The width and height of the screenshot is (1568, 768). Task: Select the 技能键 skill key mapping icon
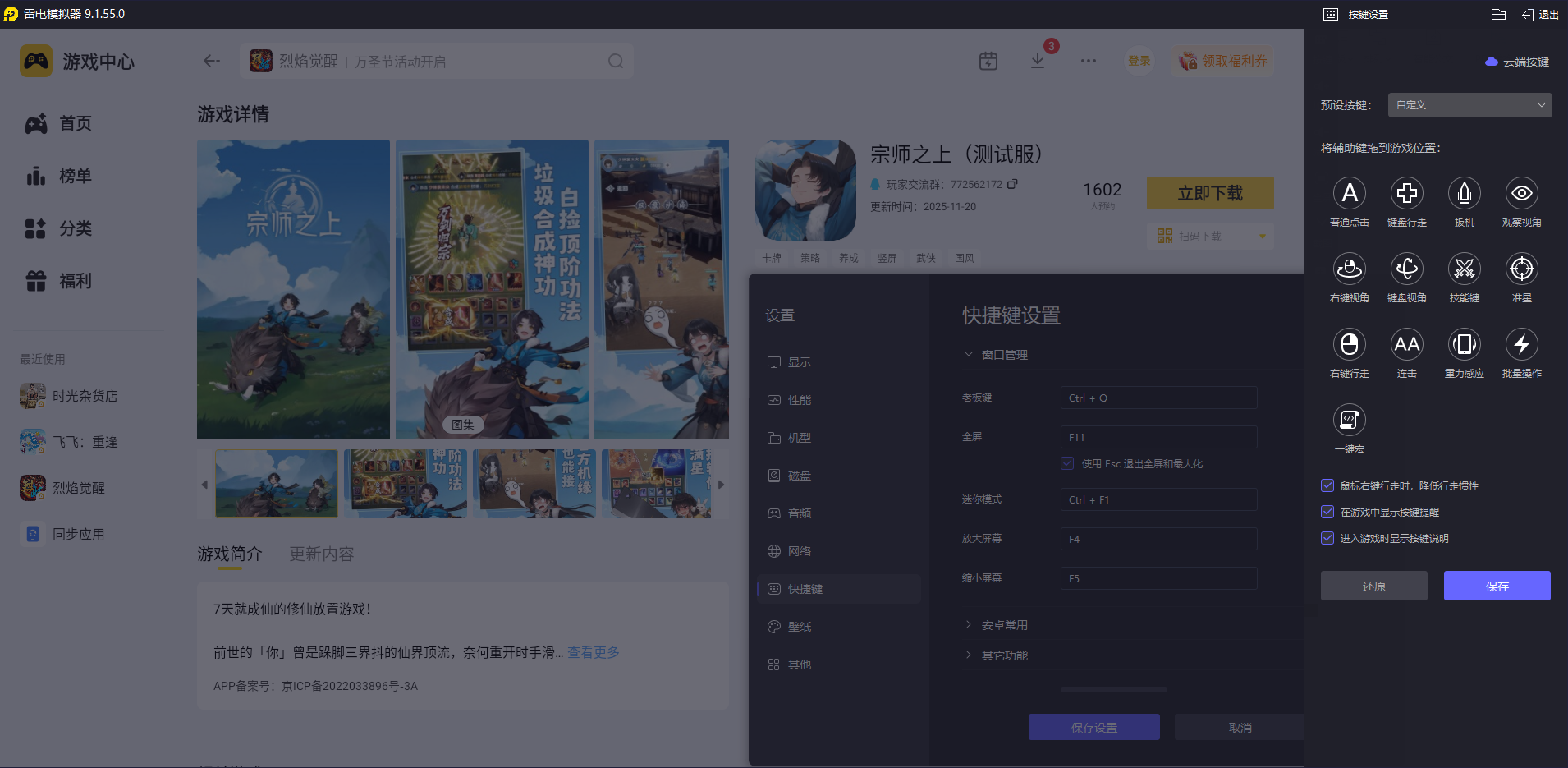click(x=1464, y=269)
